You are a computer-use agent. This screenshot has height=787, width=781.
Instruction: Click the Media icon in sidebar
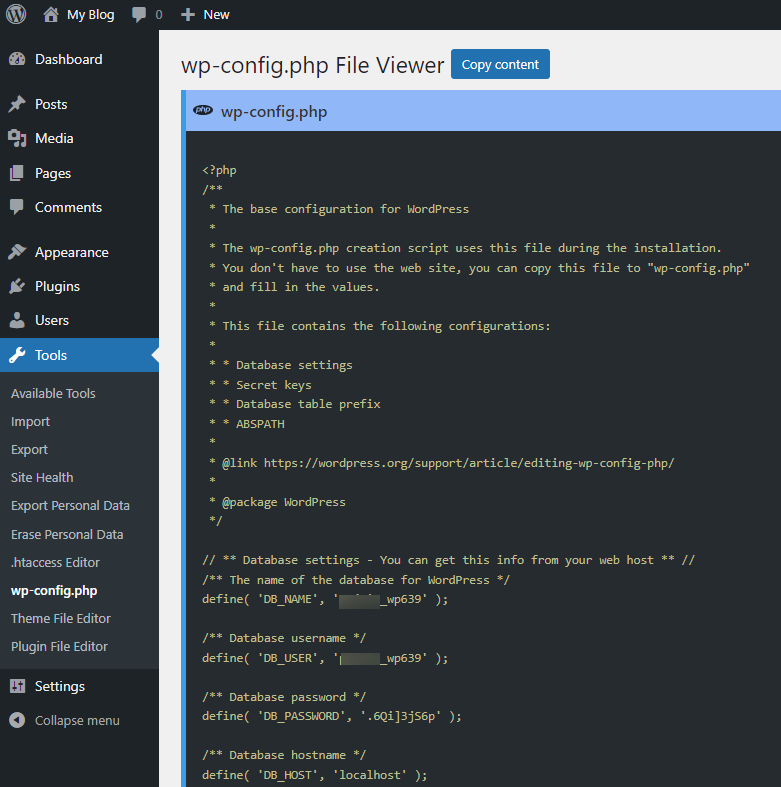point(17,138)
